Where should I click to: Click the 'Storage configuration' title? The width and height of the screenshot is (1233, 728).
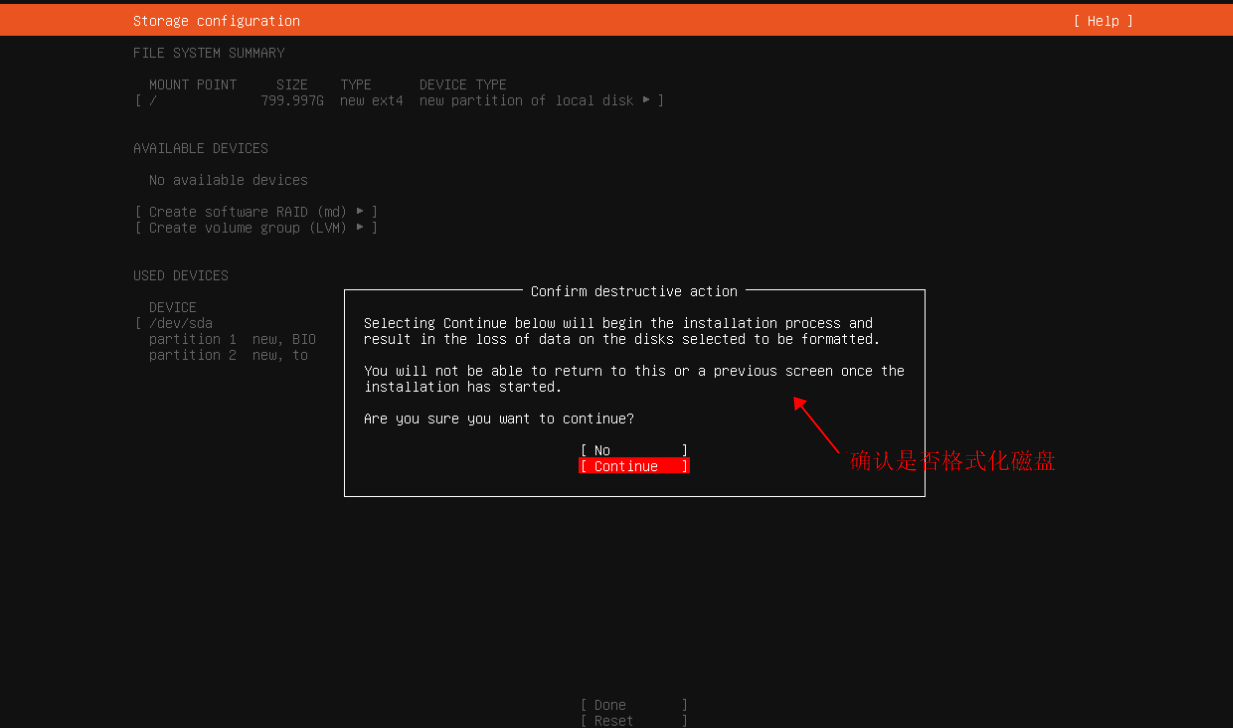tap(216, 21)
